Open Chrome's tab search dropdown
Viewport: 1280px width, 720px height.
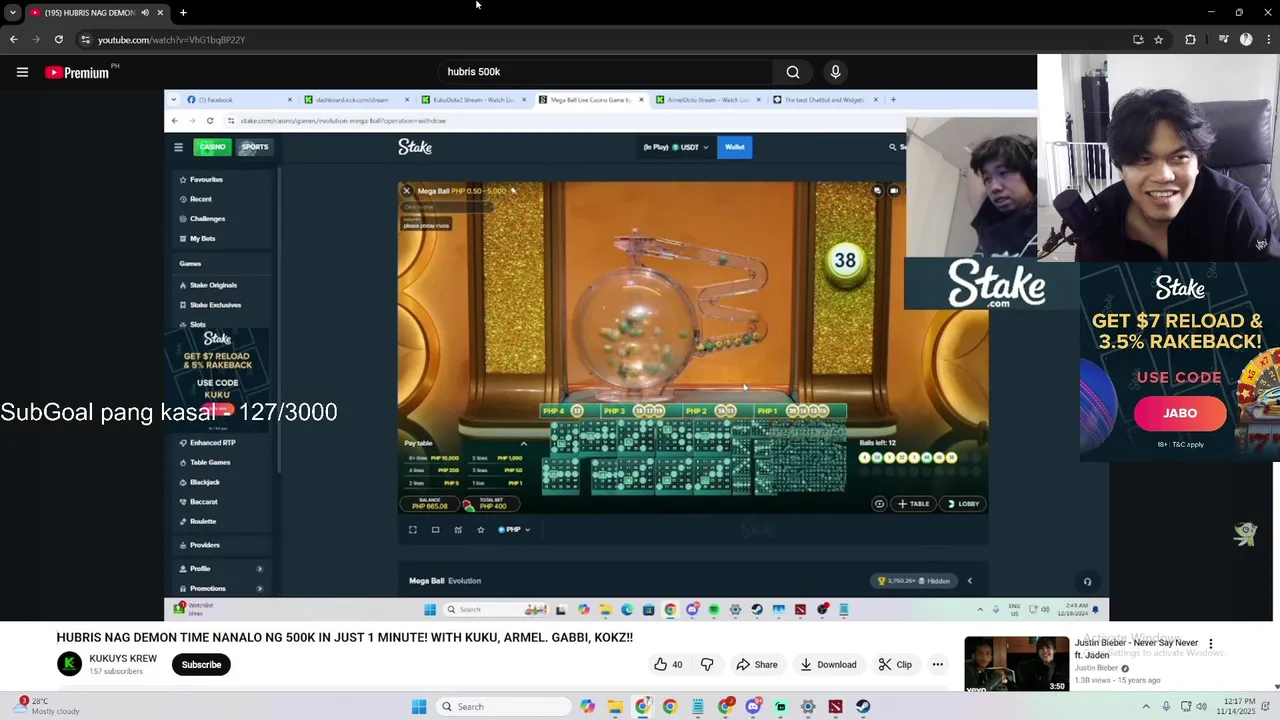pyautogui.click(x=13, y=13)
